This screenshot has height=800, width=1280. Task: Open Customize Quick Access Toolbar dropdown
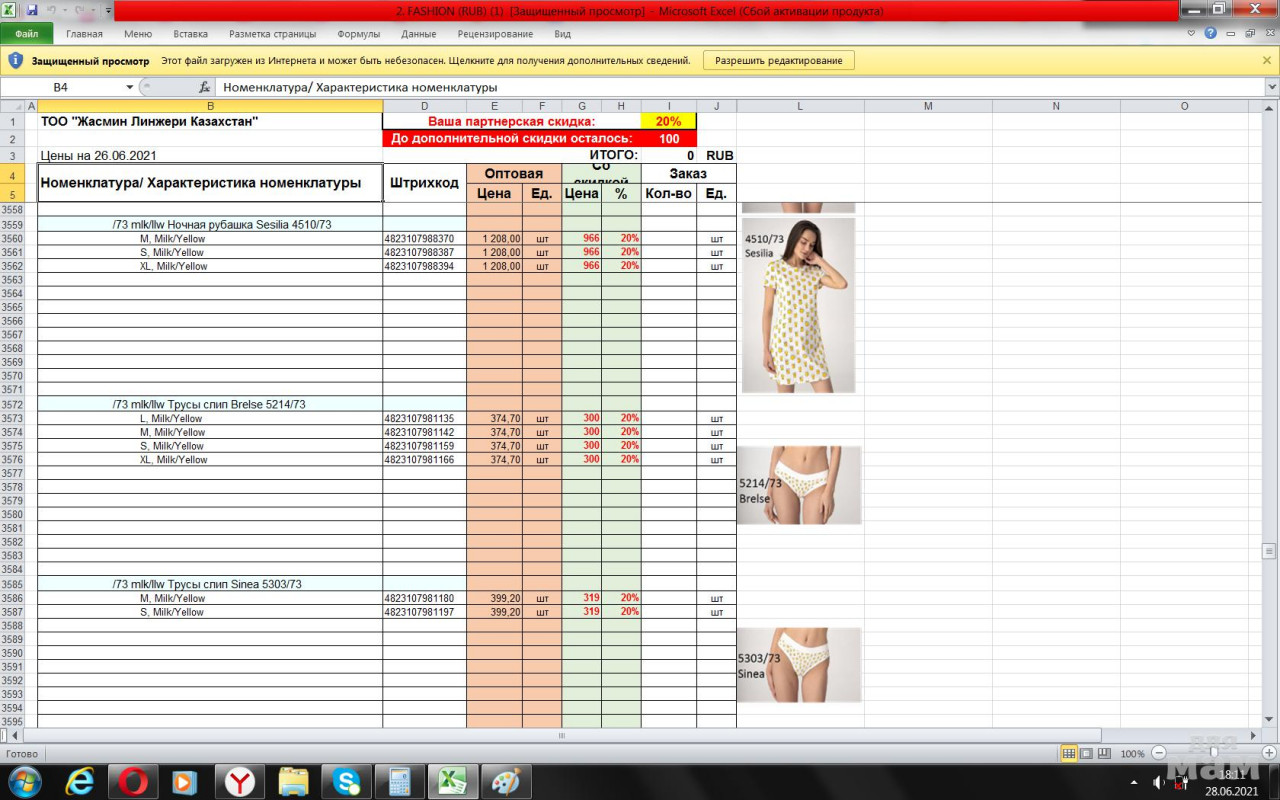click(108, 10)
